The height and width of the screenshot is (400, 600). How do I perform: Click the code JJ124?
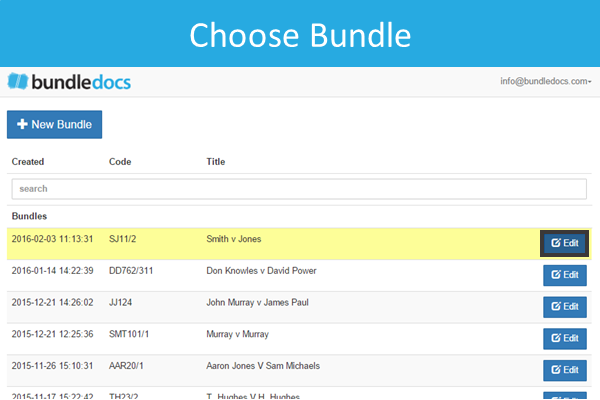click(x=121, y=303)
